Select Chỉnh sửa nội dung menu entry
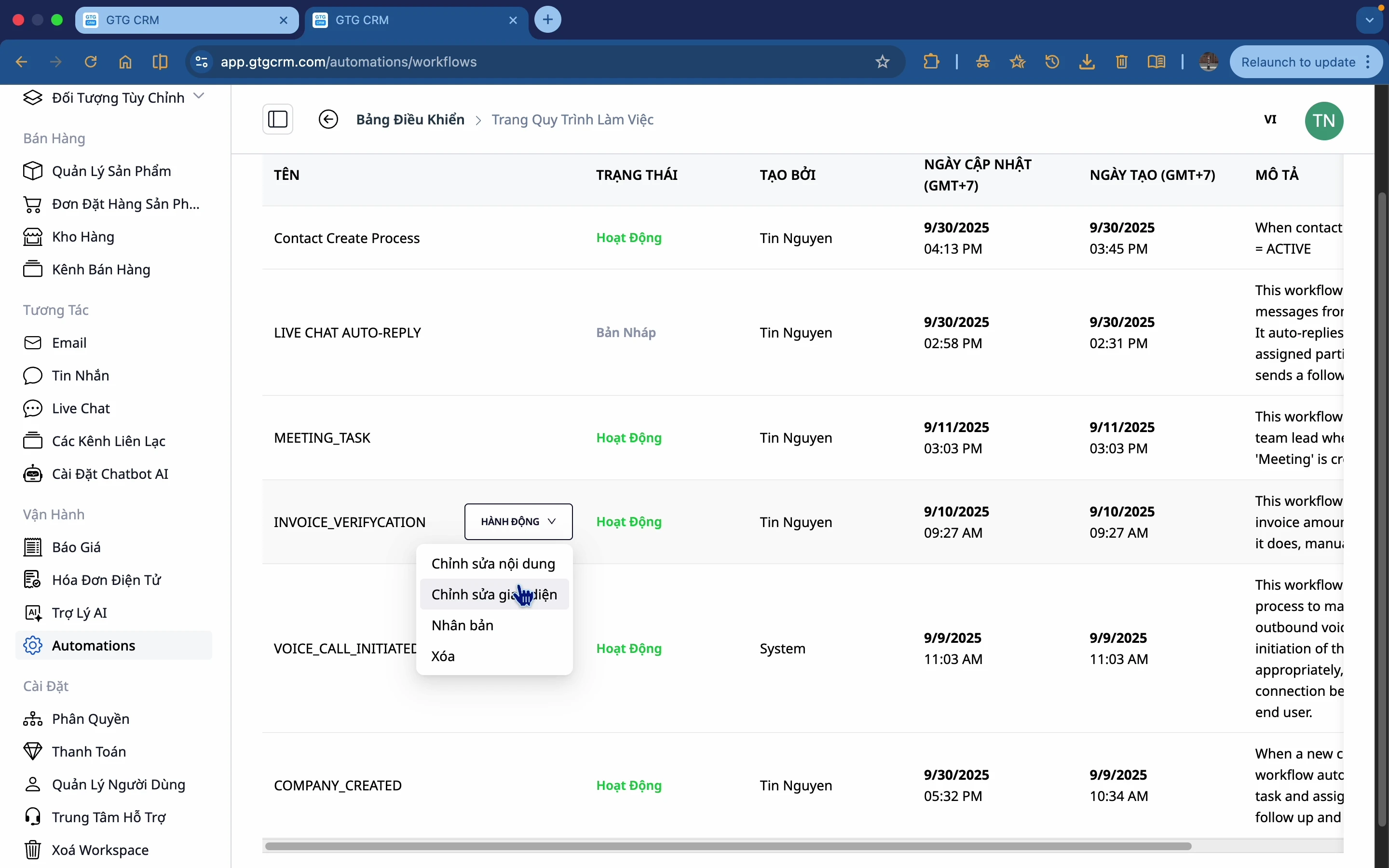1389x868 pixels. tap(493, 564)
